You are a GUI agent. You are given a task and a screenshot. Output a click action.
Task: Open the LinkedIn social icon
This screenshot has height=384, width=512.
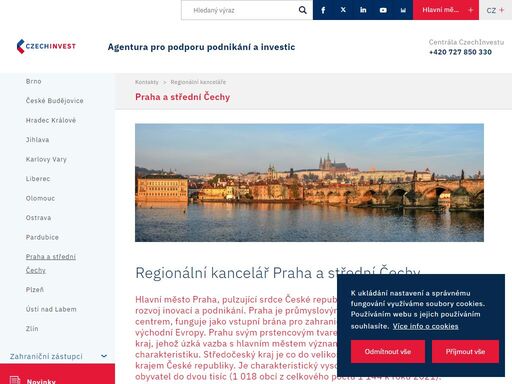pos(363,10)
